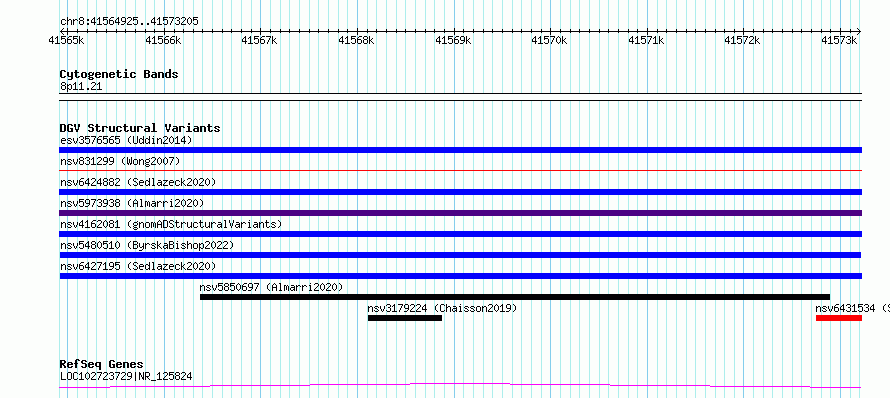Click the 41566k ruler position
This screenshot has height=398, width=890.
pos(163,40)
